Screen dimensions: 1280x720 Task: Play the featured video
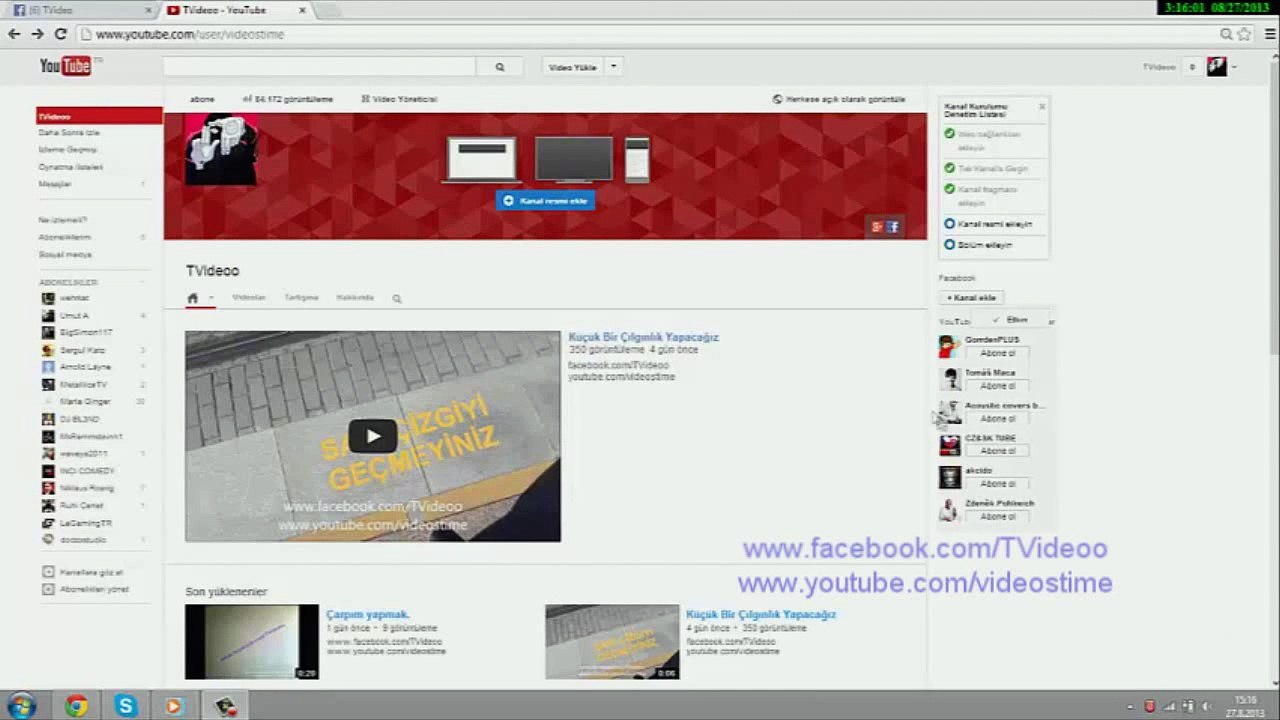pyautogui.click(x=373, y=436)
